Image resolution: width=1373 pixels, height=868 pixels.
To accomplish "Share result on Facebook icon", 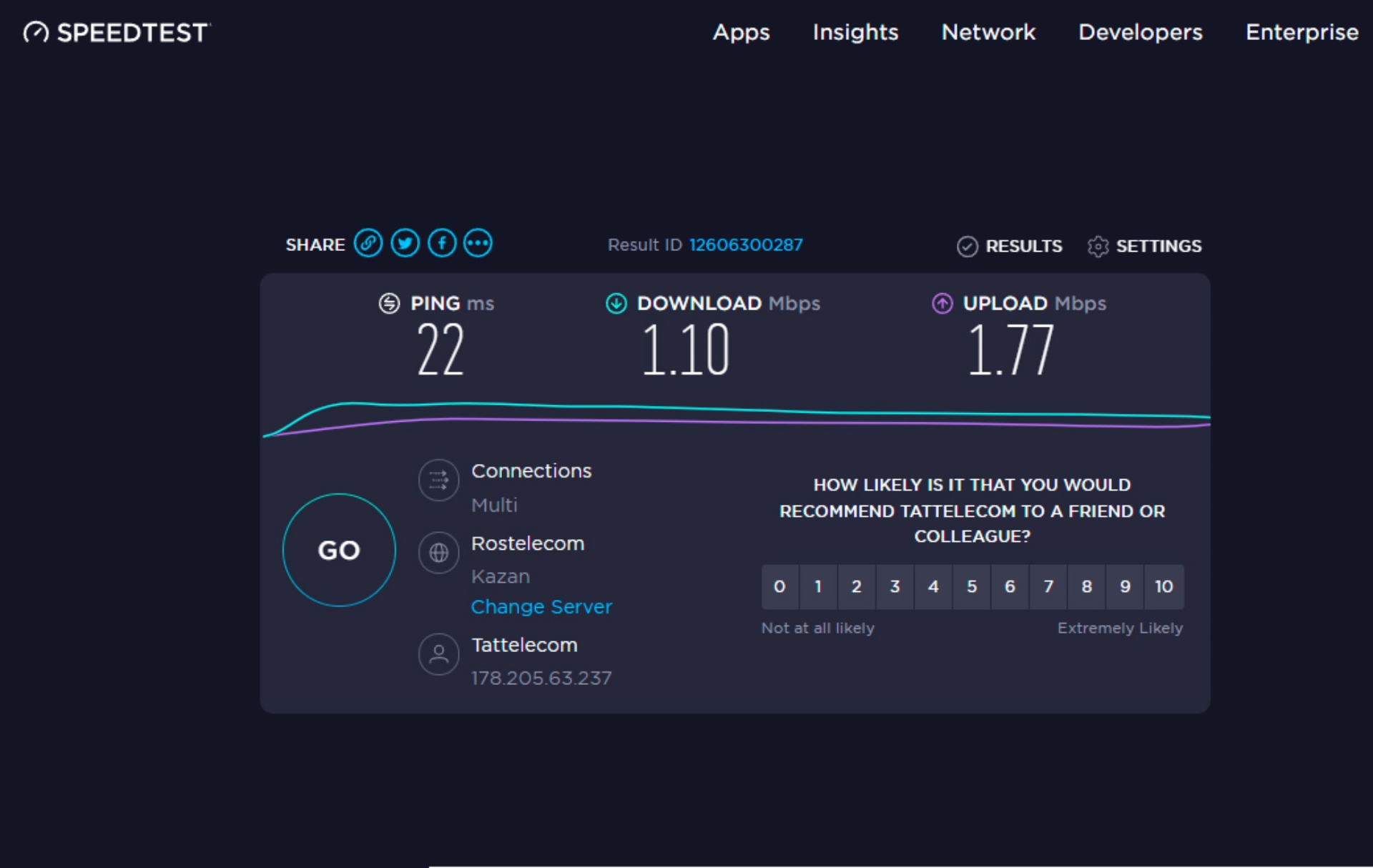I will click(x=442, y=243).
